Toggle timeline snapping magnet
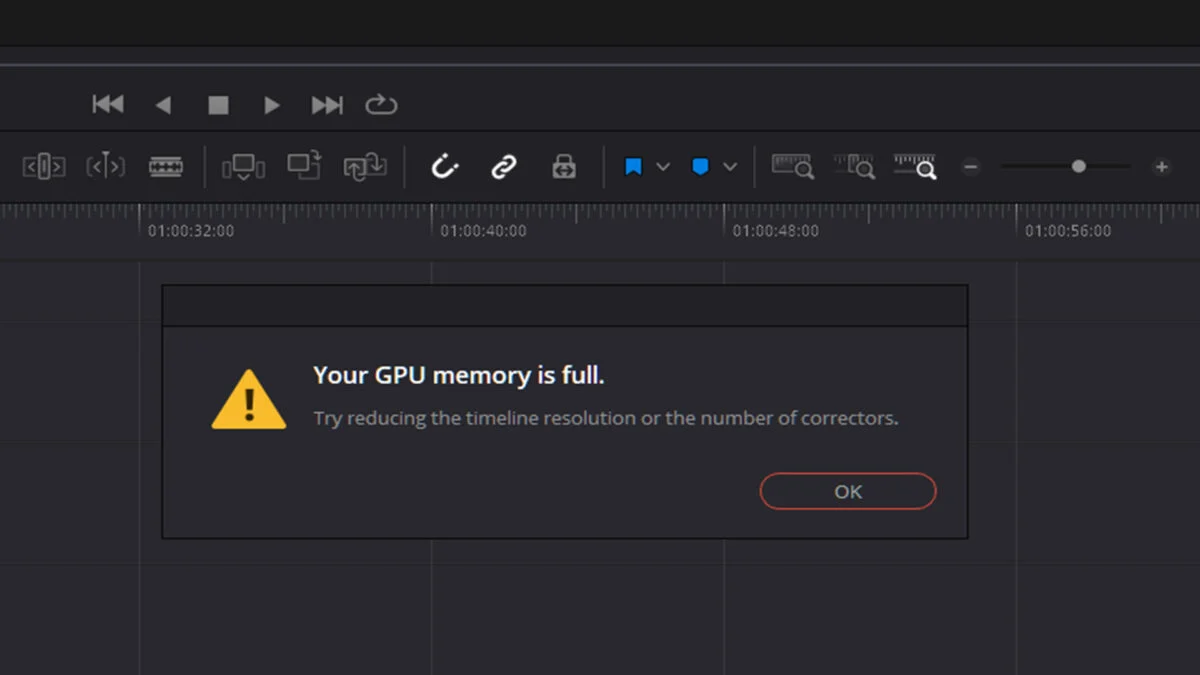The image size is (1200, 675). pyautogui.click(x=444, y=167)
